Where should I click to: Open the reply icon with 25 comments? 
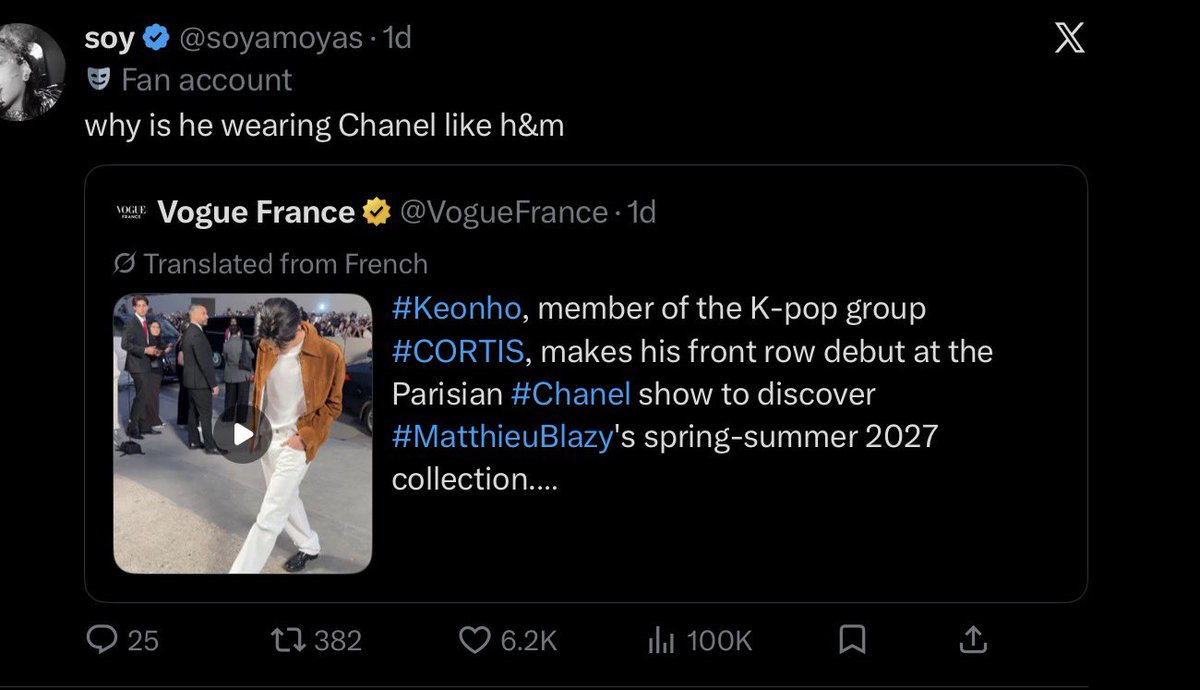coord(101,639)
